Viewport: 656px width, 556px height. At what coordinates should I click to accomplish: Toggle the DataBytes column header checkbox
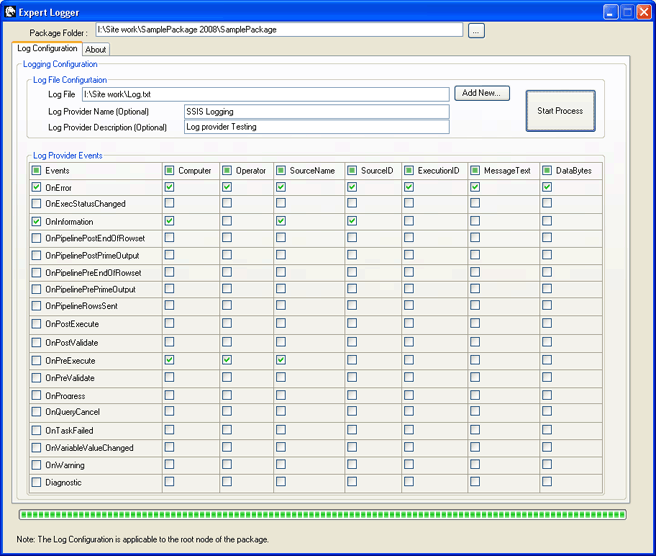tap(547, 171)
